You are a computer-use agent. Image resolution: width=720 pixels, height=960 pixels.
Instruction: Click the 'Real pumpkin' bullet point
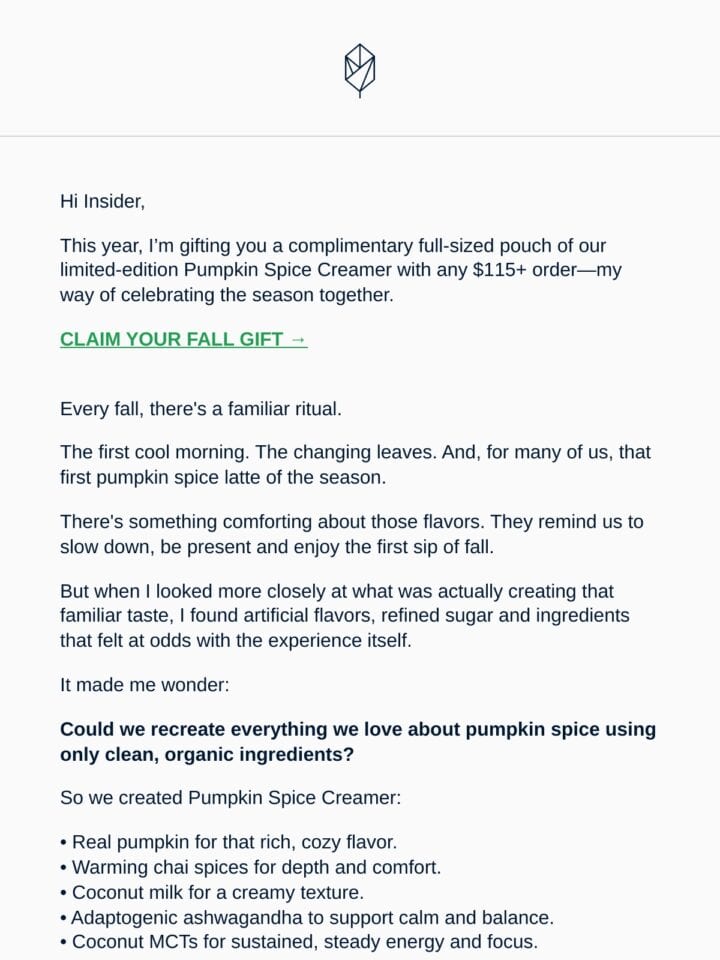click(x=228, y=842)
